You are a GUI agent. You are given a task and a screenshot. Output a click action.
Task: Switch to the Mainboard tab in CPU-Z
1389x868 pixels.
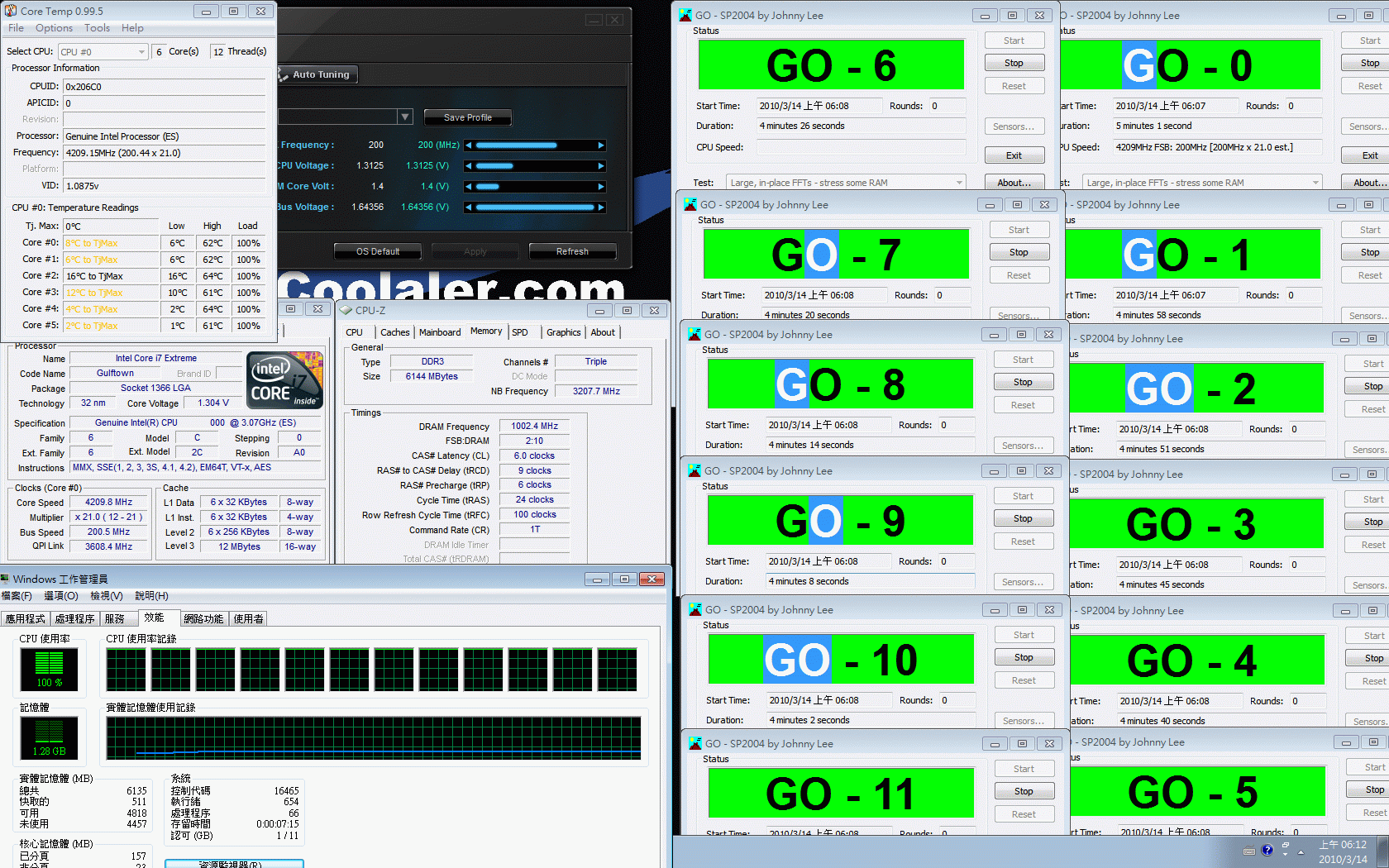(440, 332)
